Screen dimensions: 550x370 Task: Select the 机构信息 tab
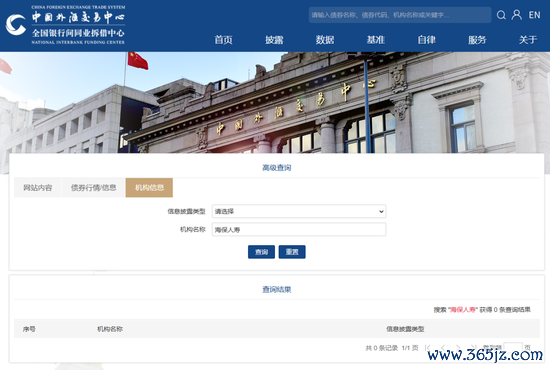click(149, 188)
